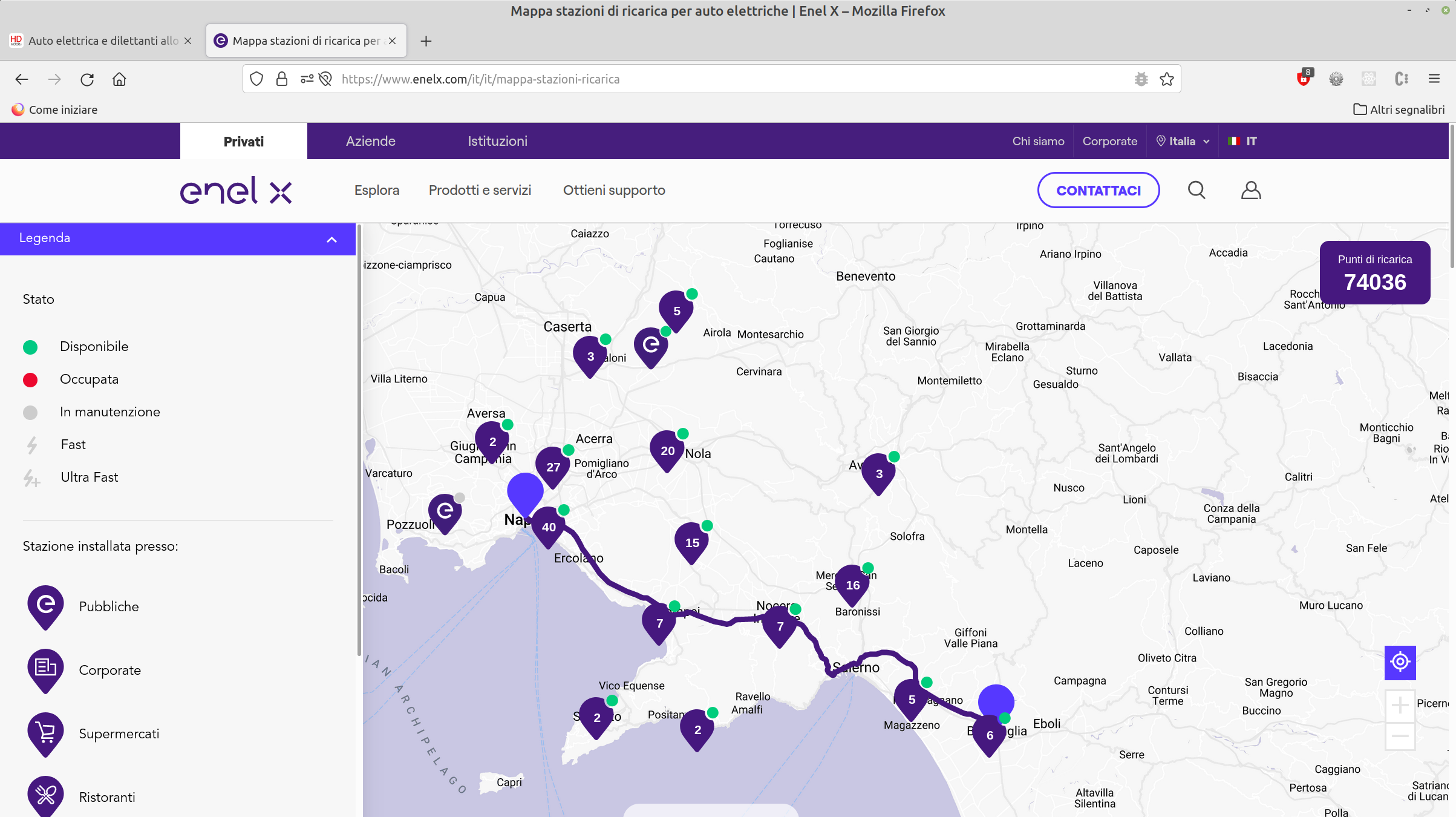
Task: Select the Privati tab
Action: (244, 142)
